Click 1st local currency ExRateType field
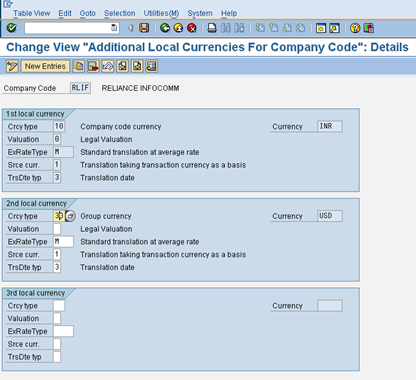416x380 pixels. (63, 152)
